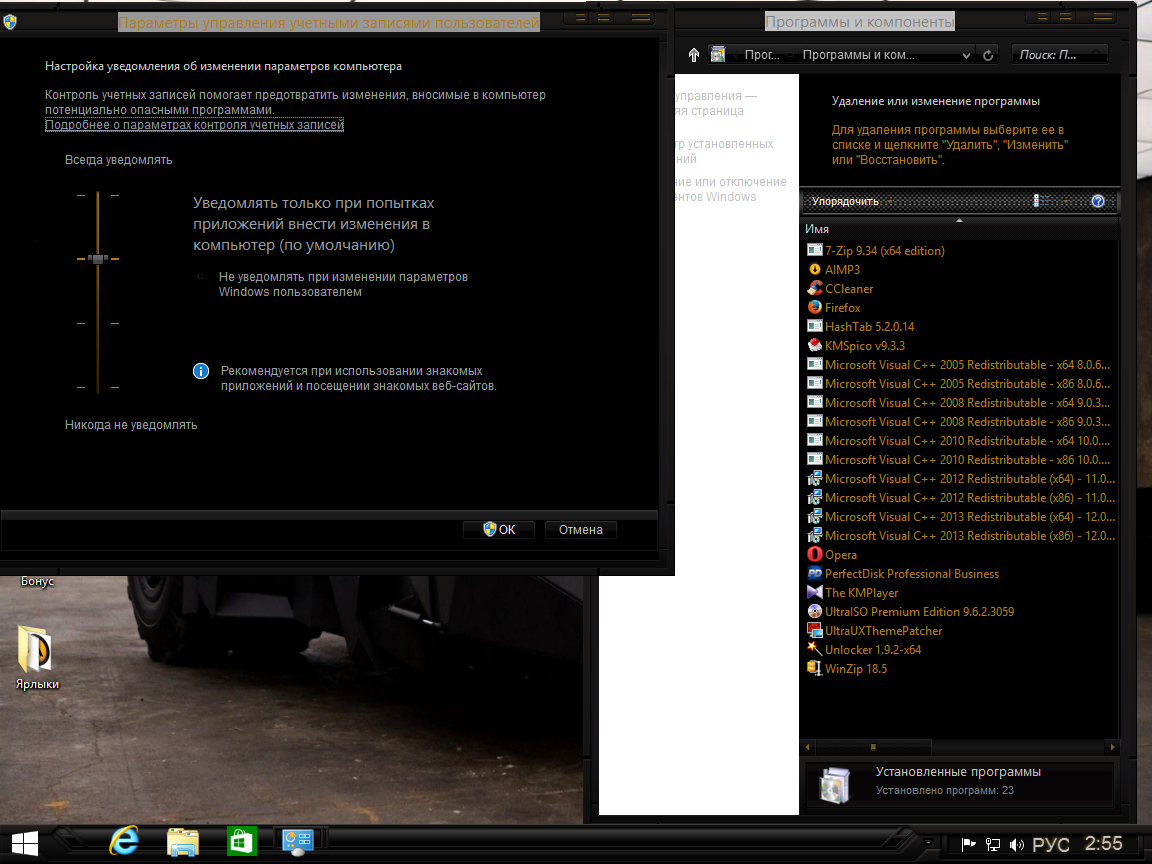Click the horizontal scrollbar left arrow in program list

[x=807, y=747]
